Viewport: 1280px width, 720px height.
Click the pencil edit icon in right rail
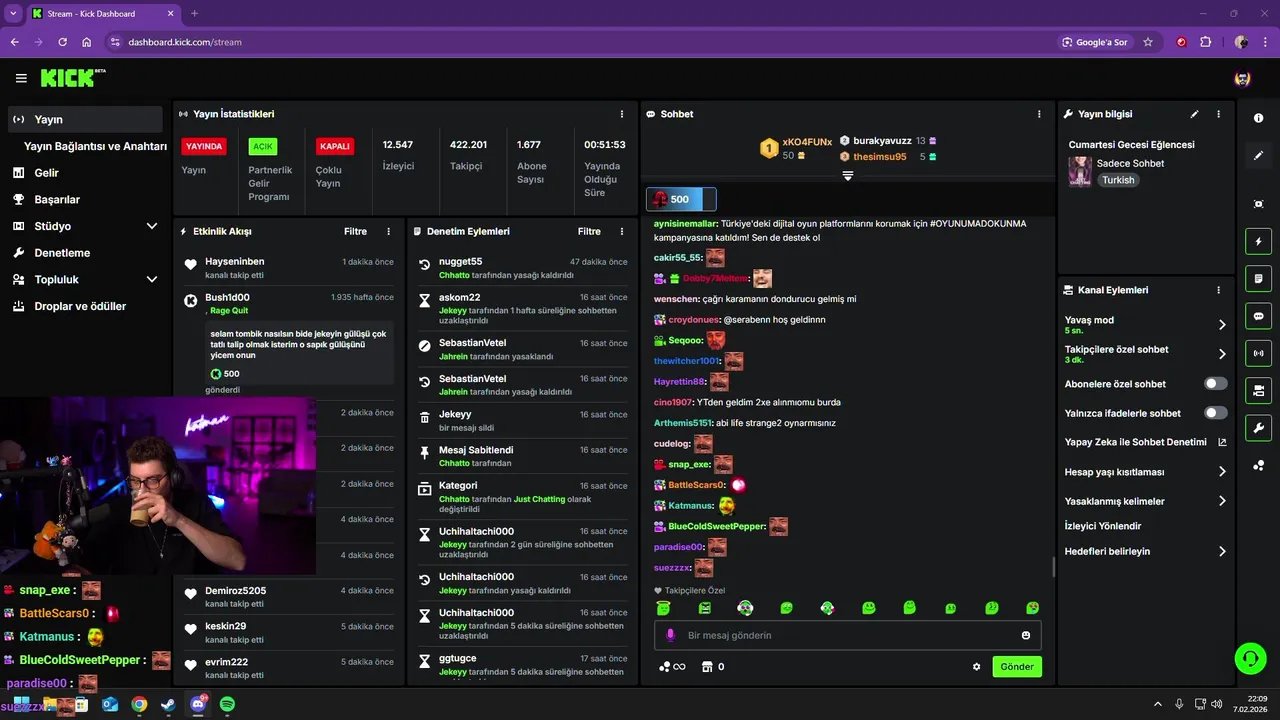[x=1258, y=156]
